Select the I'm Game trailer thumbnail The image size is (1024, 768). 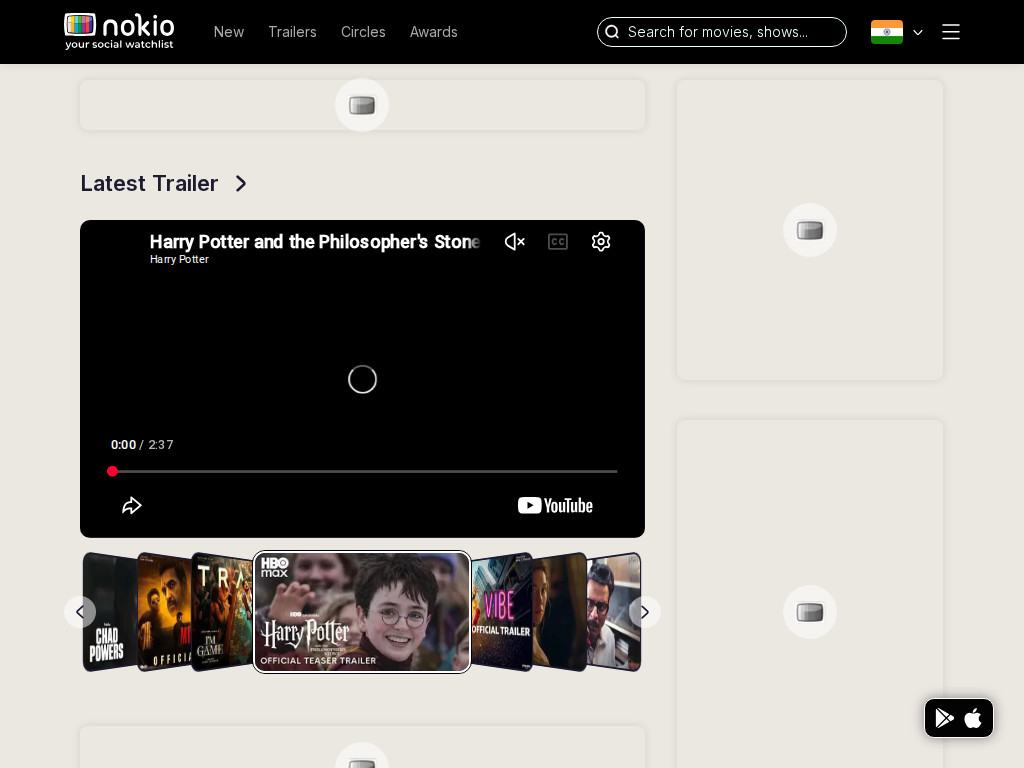click(222, 612)
